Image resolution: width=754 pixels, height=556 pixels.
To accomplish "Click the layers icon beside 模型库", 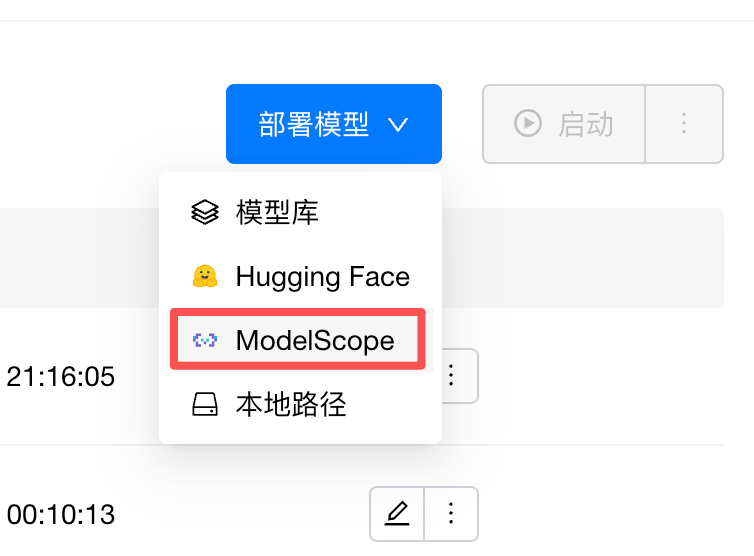I will 205,212.
